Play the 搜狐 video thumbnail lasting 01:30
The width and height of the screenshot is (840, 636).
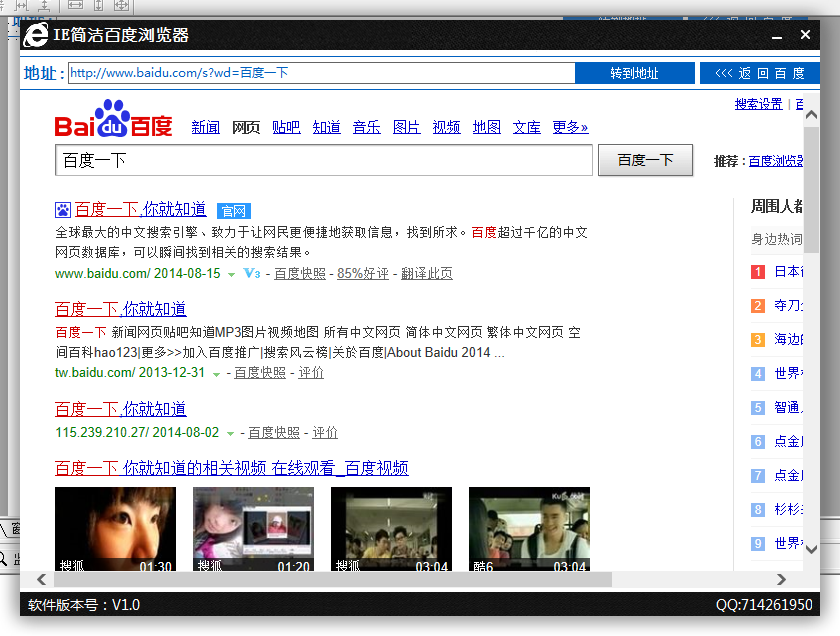(115, 529)
